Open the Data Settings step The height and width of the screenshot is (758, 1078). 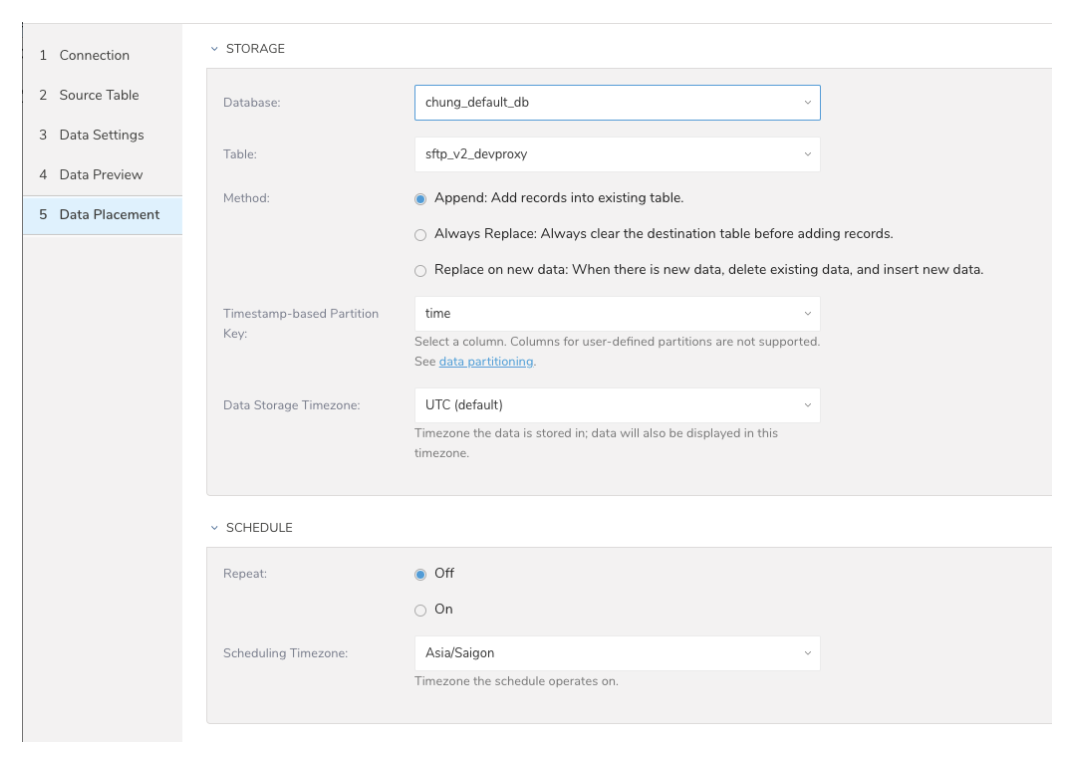[x=101, y=135]
